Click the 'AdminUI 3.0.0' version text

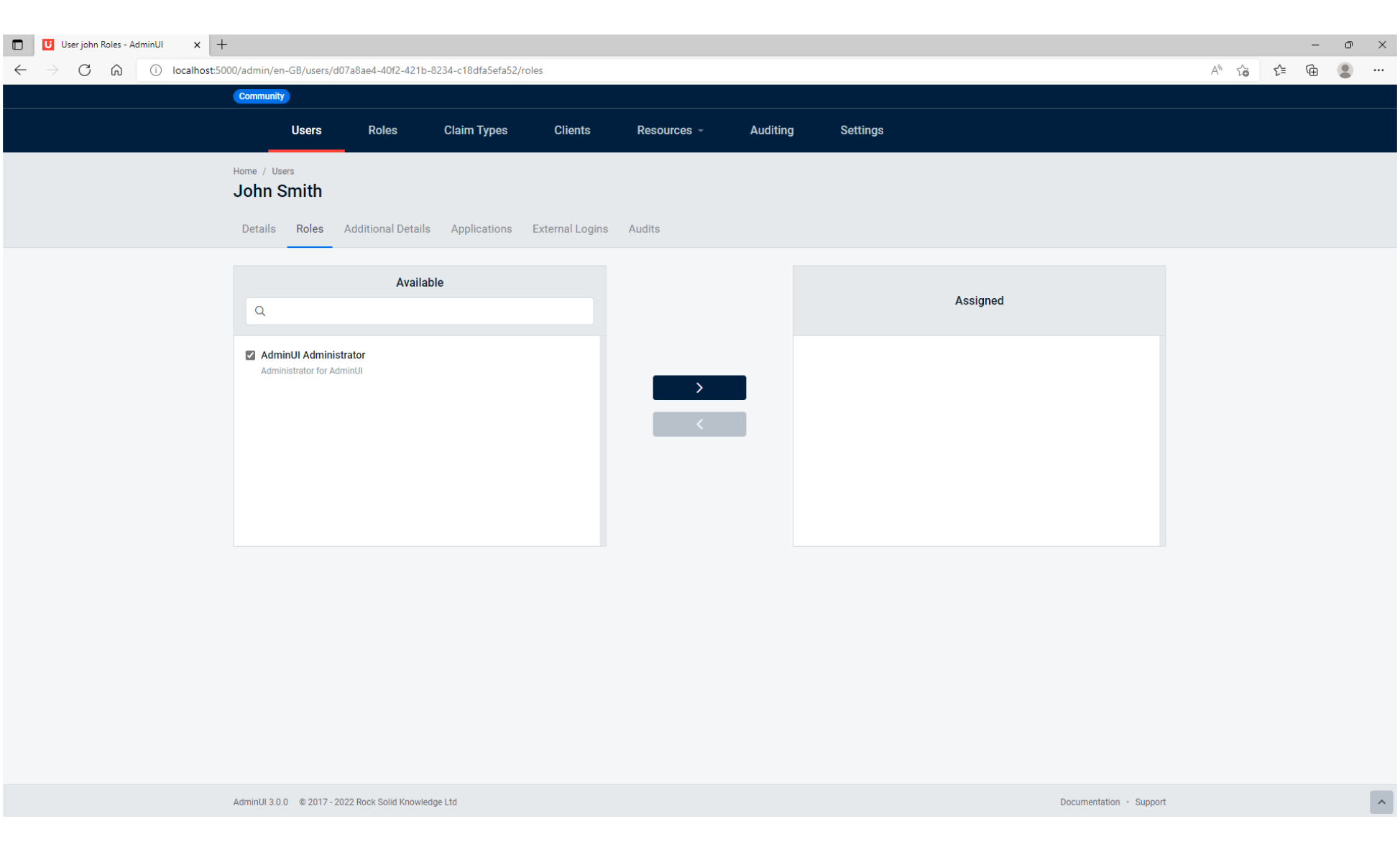click(260, 802)
